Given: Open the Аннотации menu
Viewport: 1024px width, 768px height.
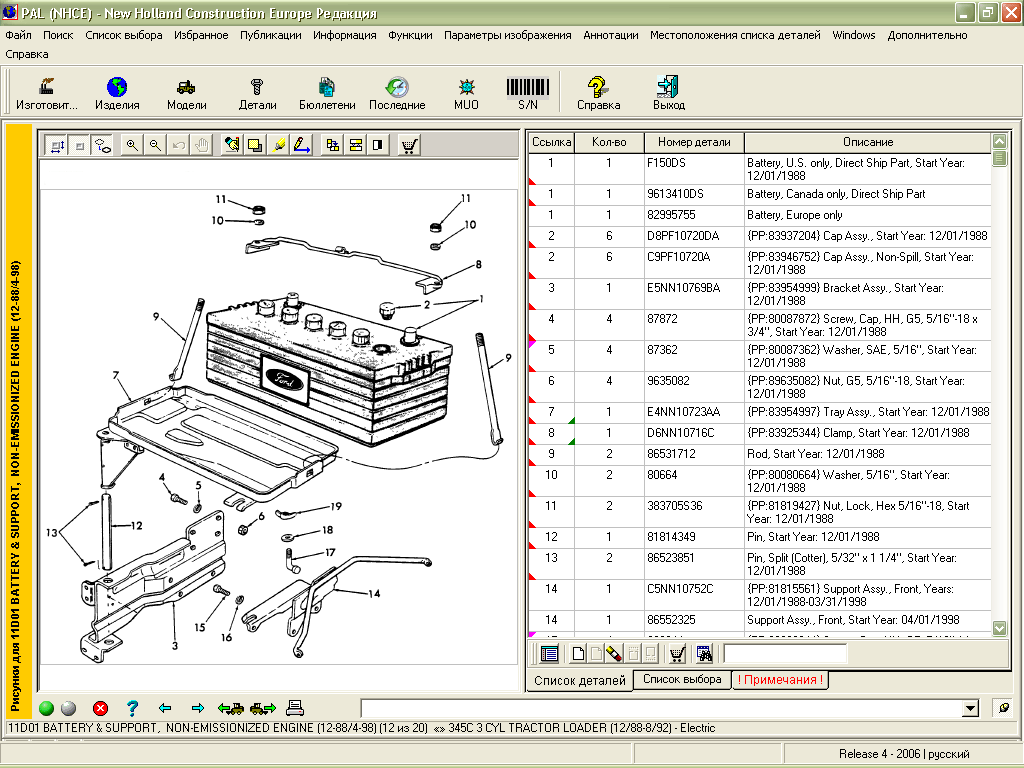Looking at the screenshot, I should 611,35.
